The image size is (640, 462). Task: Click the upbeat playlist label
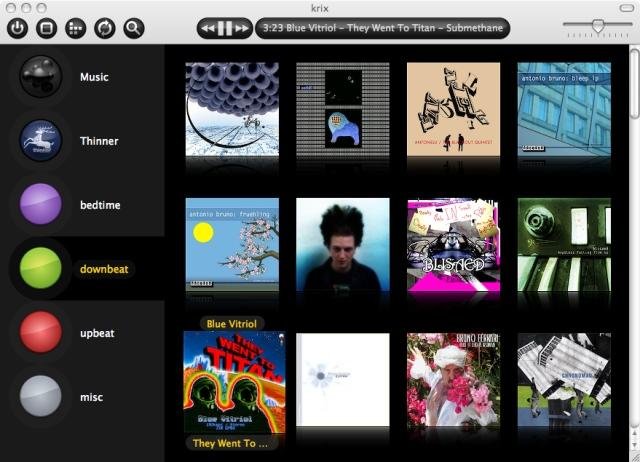point(97,333)
